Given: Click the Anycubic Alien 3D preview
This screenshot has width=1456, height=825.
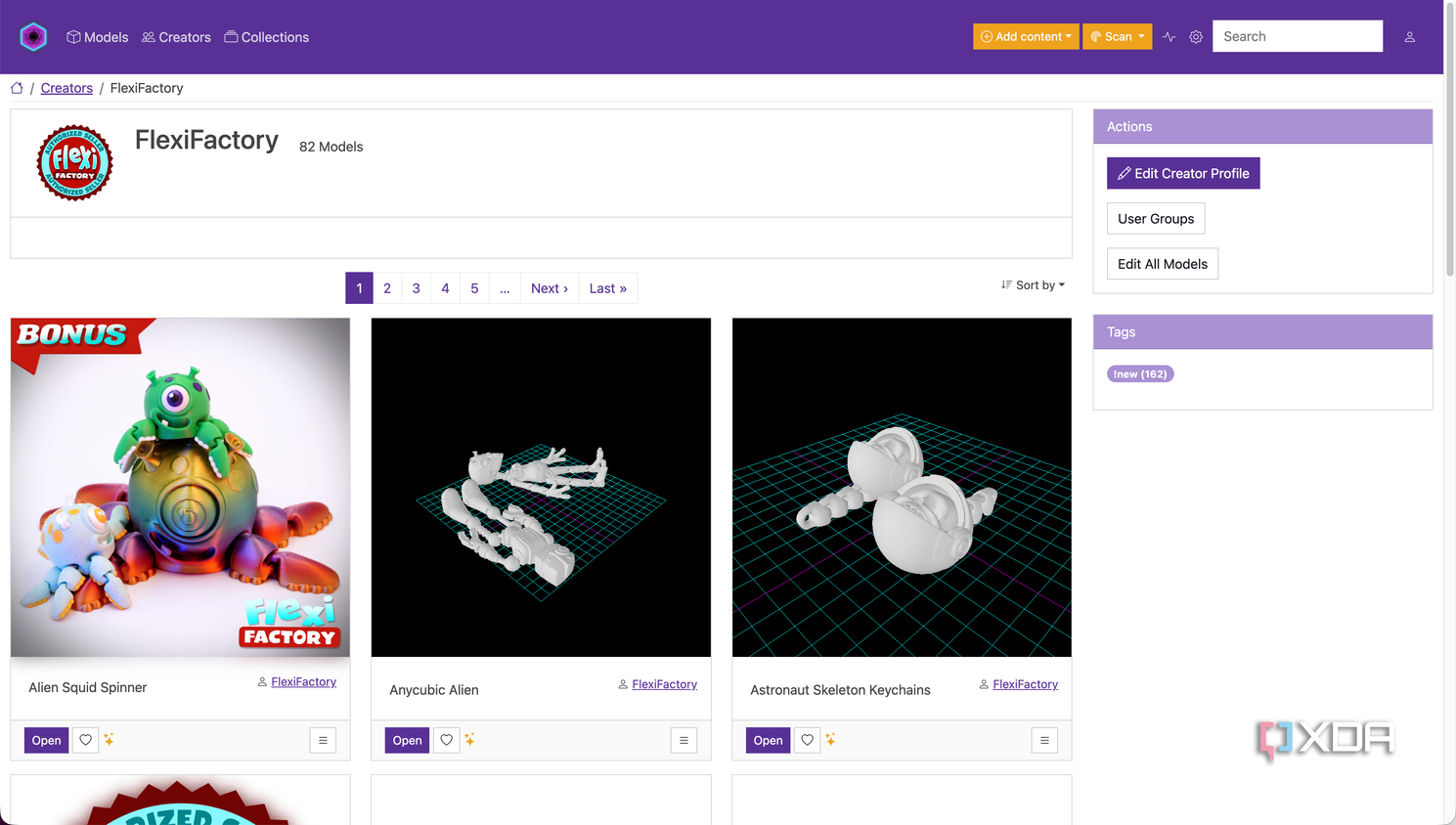Looking at the screenshot, I should (x=541, y=487).
